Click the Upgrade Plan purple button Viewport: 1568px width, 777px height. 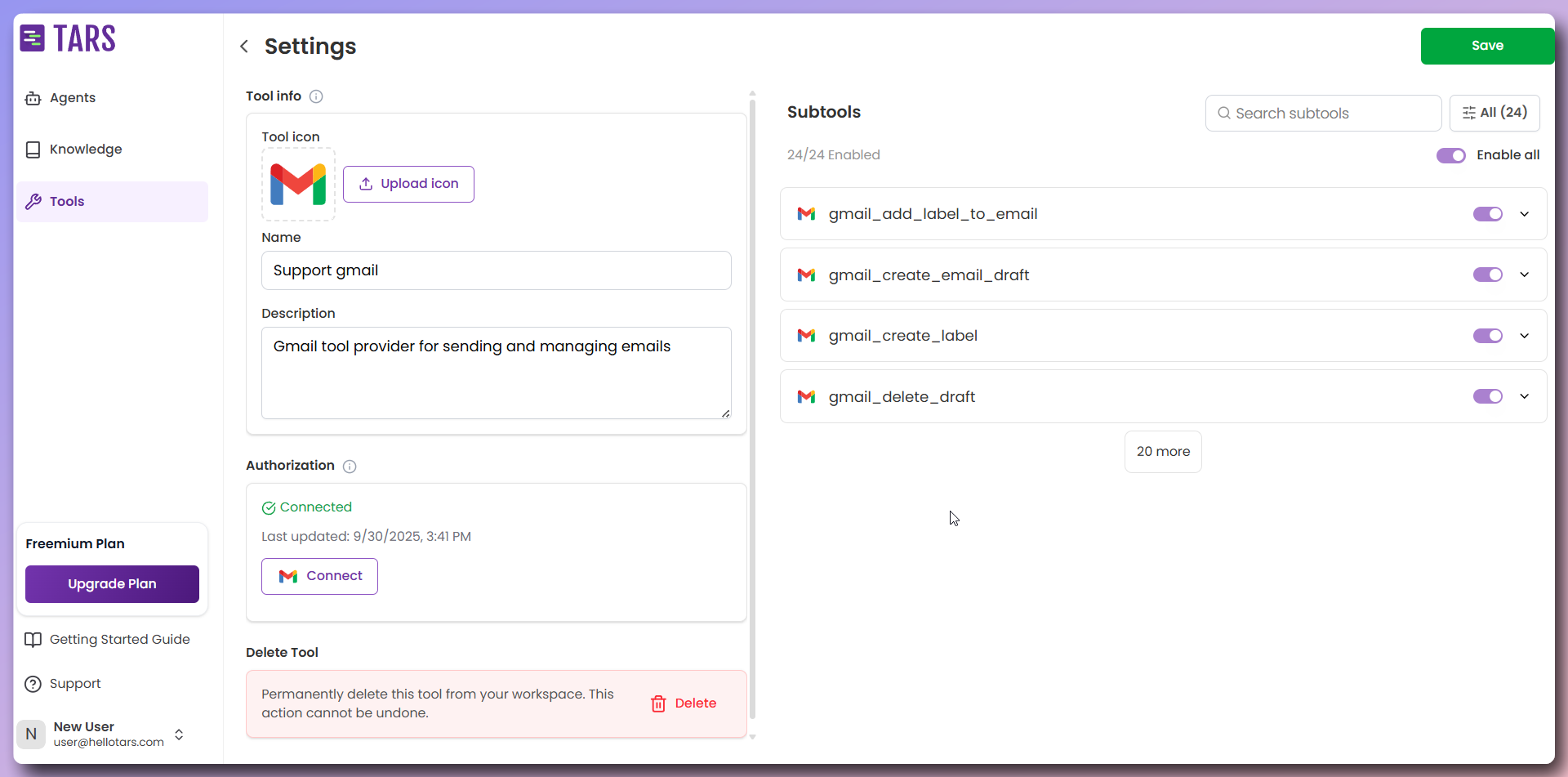coord(112,583)
